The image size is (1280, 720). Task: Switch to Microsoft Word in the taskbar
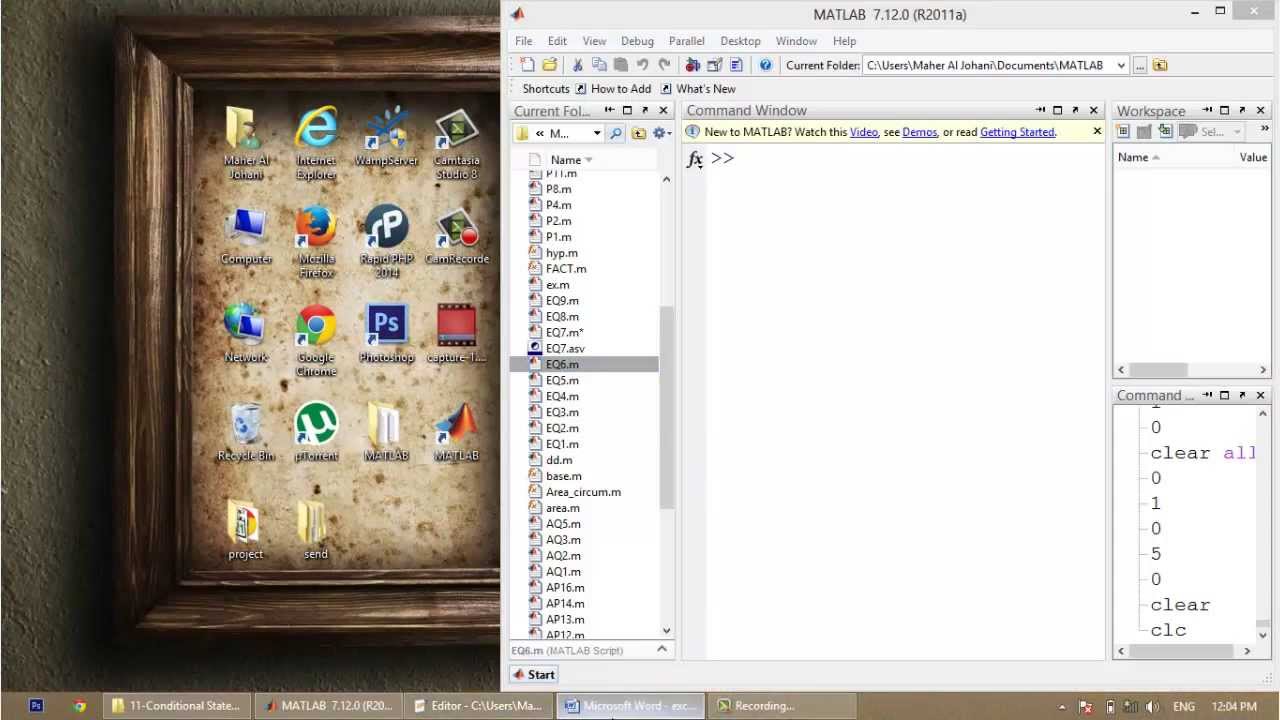coord(630,705)
